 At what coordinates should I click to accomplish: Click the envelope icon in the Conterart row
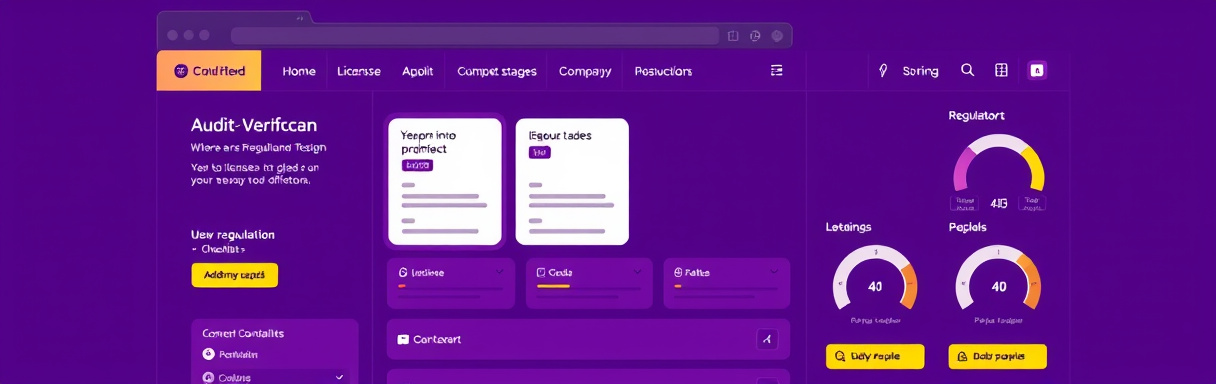pyautogui.click(x=404, y=339)
